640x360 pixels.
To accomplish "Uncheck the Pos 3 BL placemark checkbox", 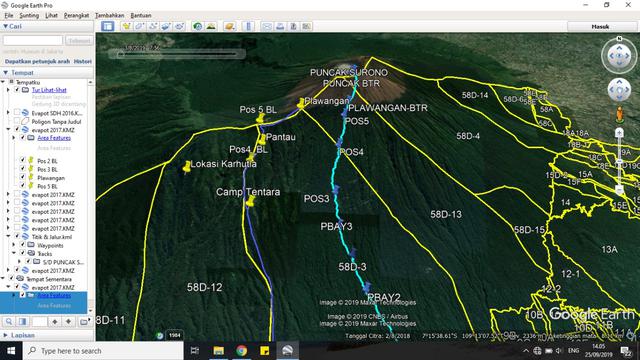I will click(22, 169).
